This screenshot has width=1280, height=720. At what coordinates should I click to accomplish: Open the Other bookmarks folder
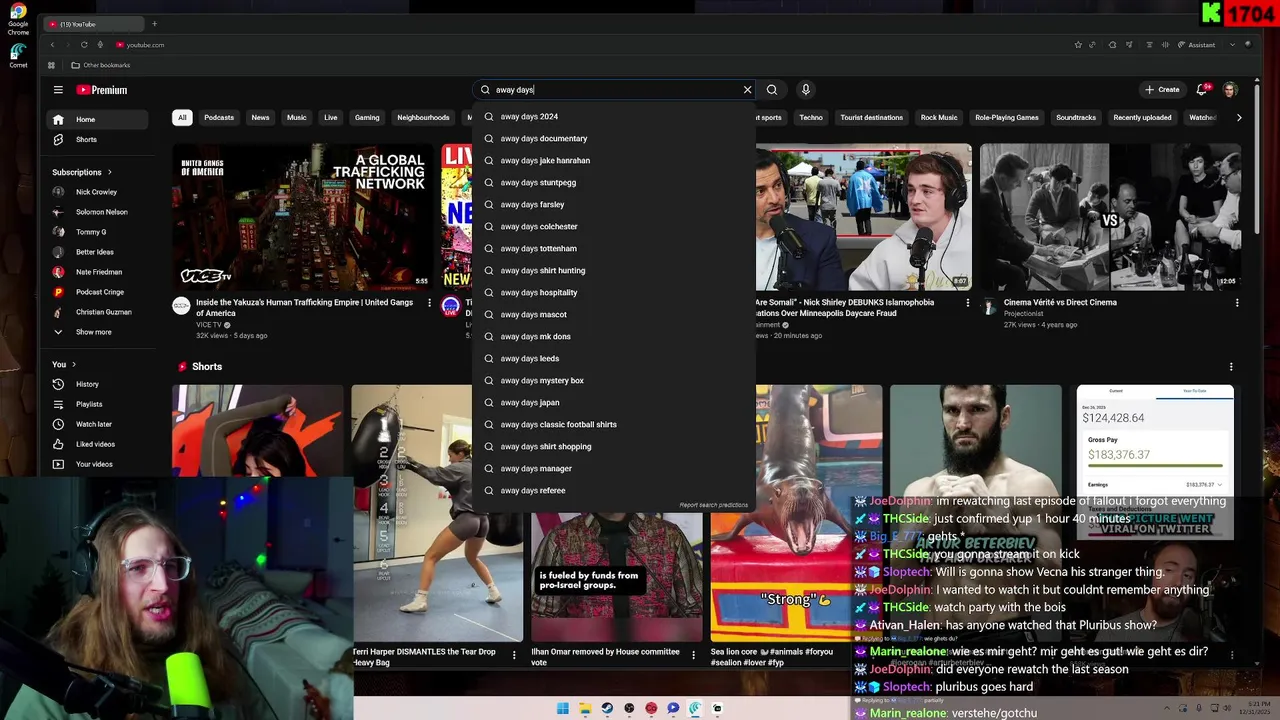click(x=100, y=65)
